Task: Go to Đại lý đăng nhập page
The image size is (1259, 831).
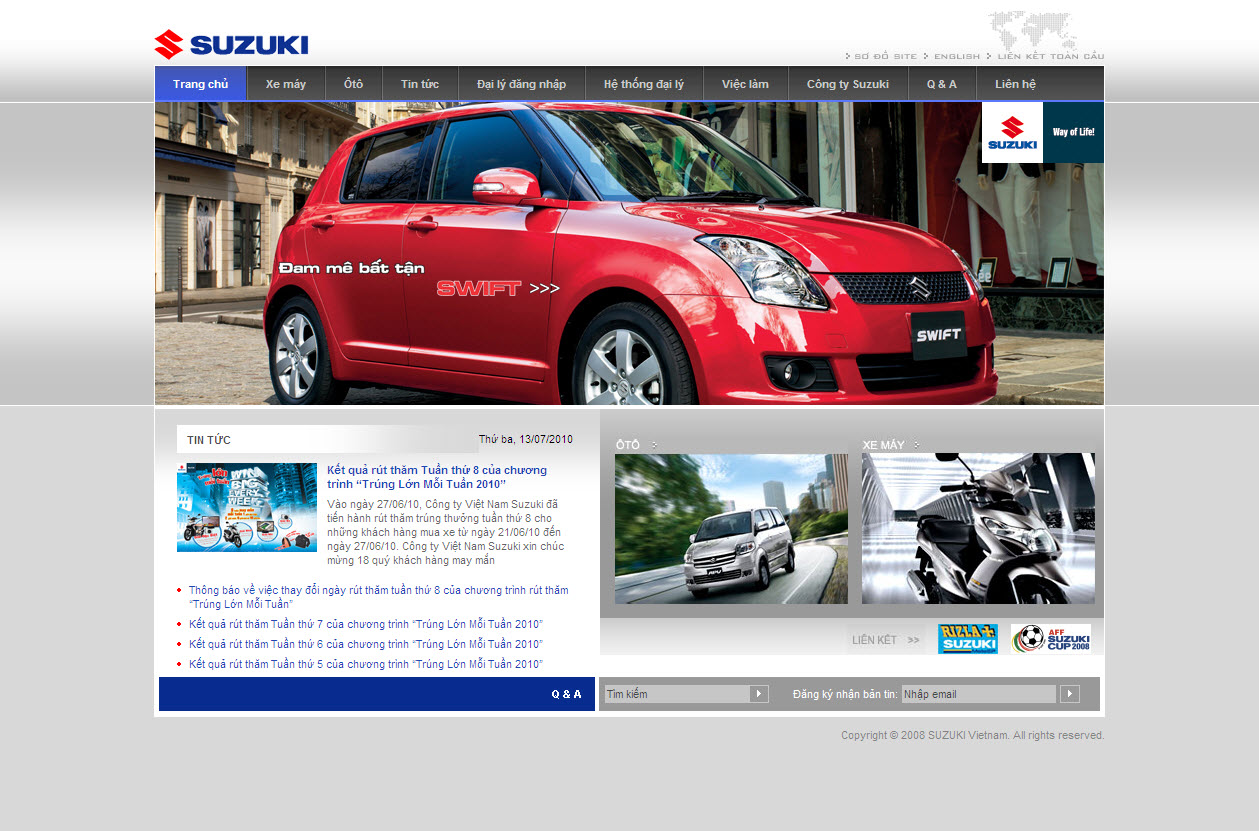Action: pyautogui.click(x=522, y=84)
